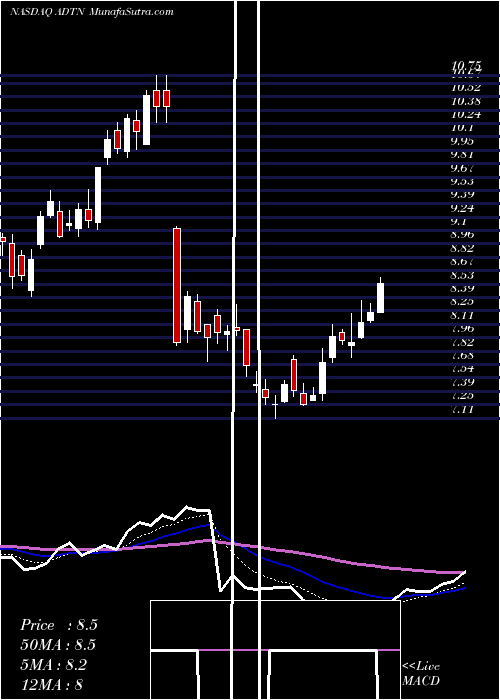500x700 pixels.
Task: Click the 50MA : 8.5 readout
Action: [58, 645]
